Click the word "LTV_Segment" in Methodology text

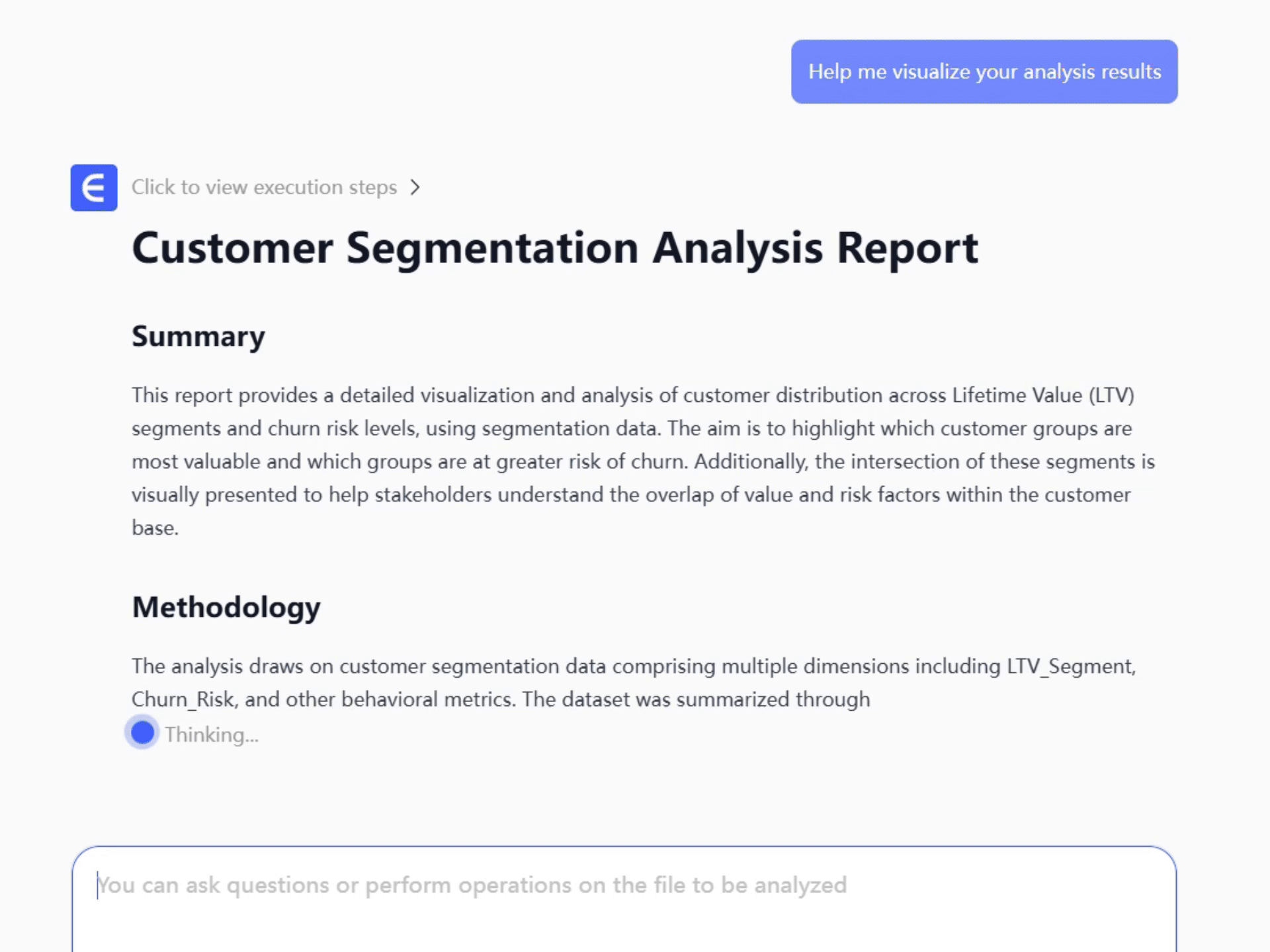tap(1071, 666)
